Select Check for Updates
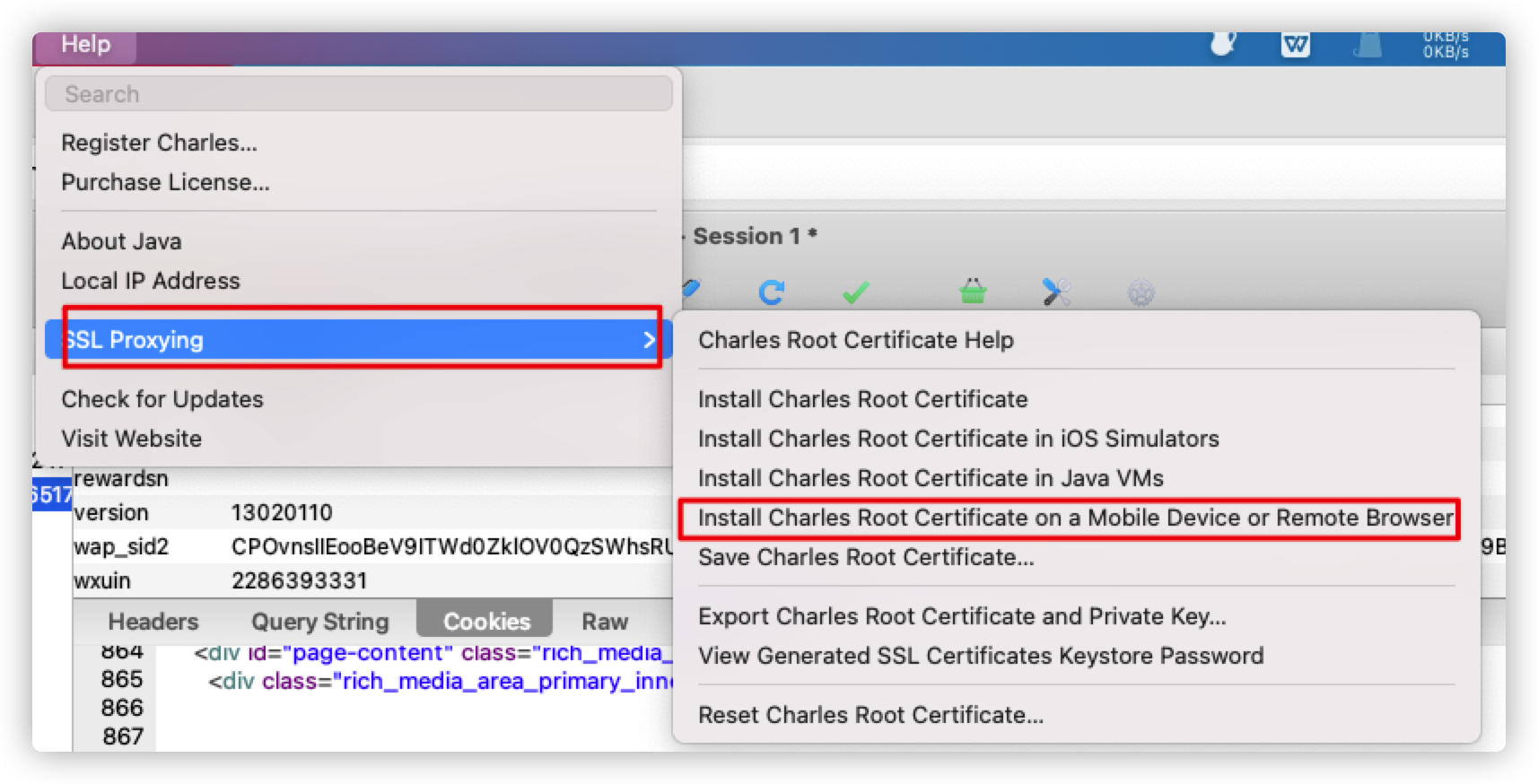Image resolution: width=1538 pixels, height=784 pixels. 162,399
